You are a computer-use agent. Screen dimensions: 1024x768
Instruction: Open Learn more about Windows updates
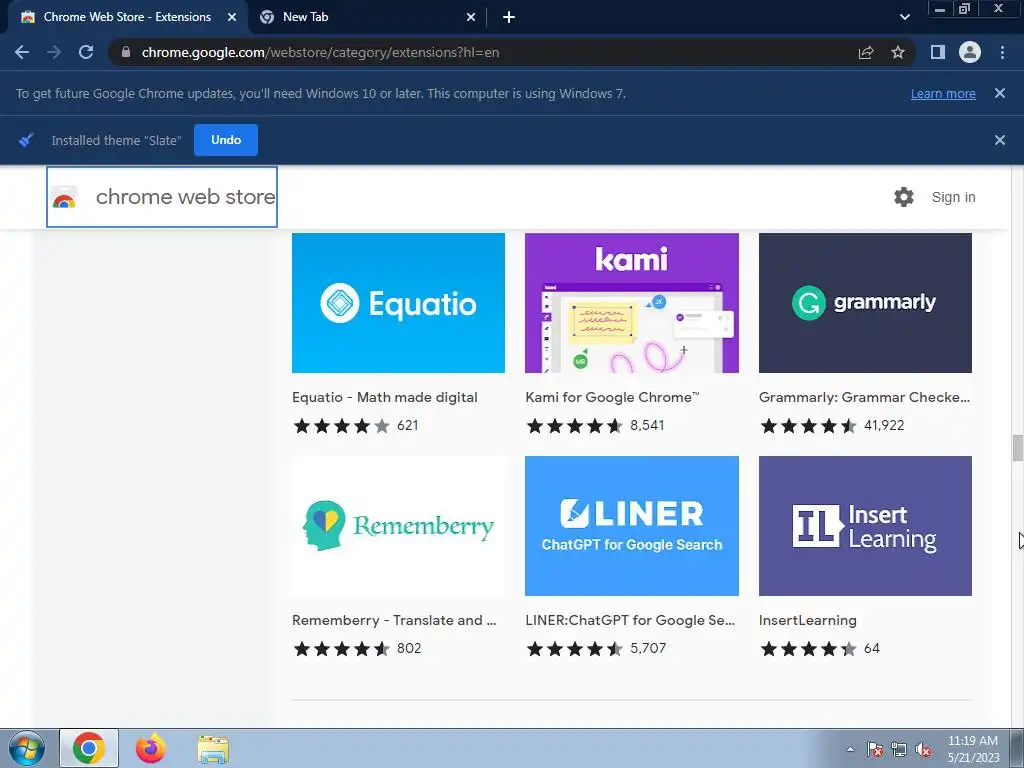coord(943,93)
